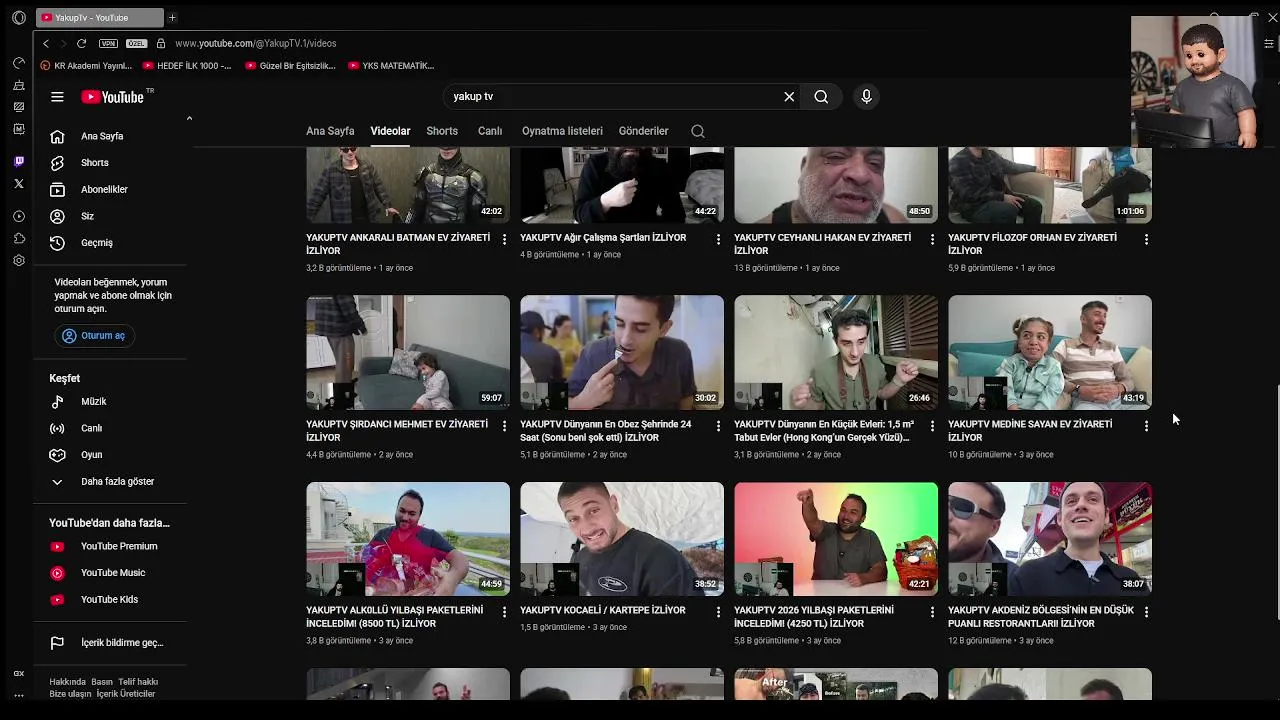This screenshot has height=720, width=1280.
Task: Start voice search with microphone icon
Action: [866, 97]
